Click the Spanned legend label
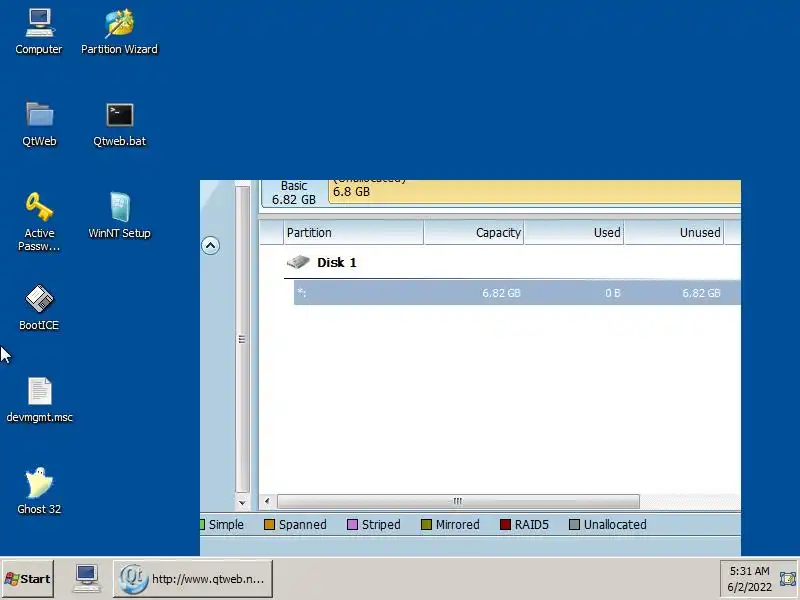The height and width of the screenshot is (600, 800). click(303, 524)
